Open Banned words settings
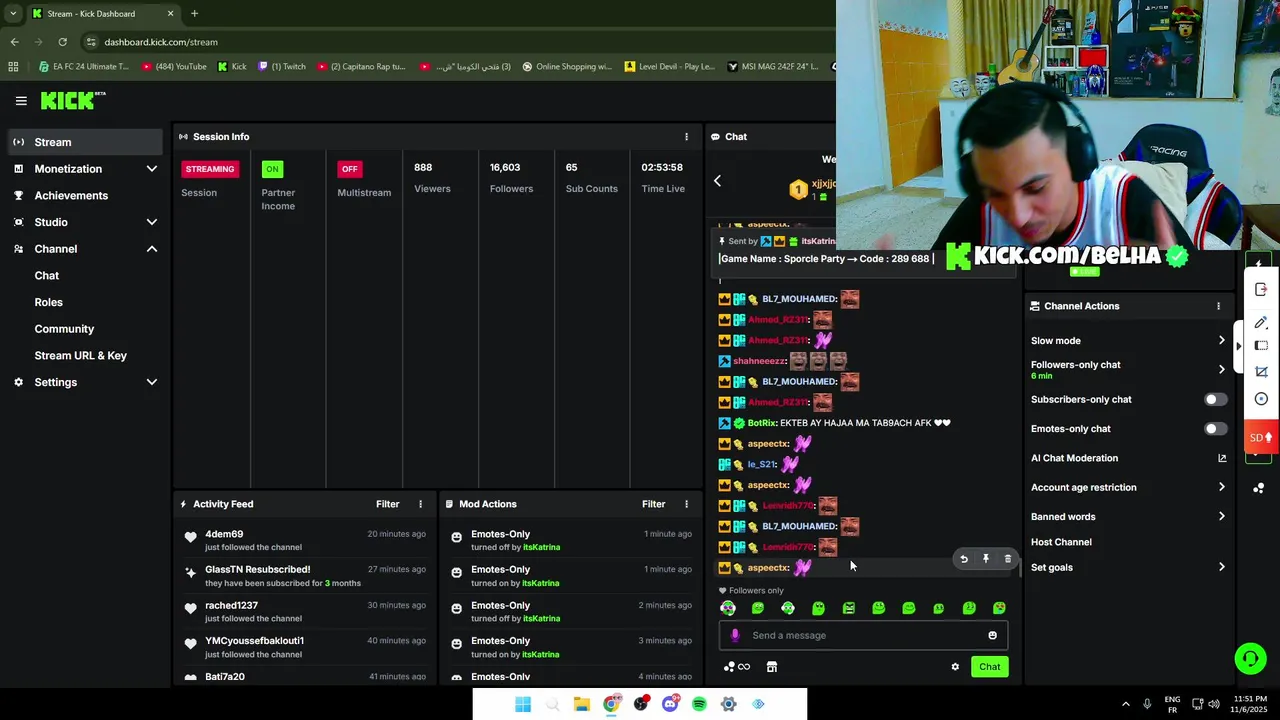This screenshot has height=720, width=1280. click(x=1128, y=517)
